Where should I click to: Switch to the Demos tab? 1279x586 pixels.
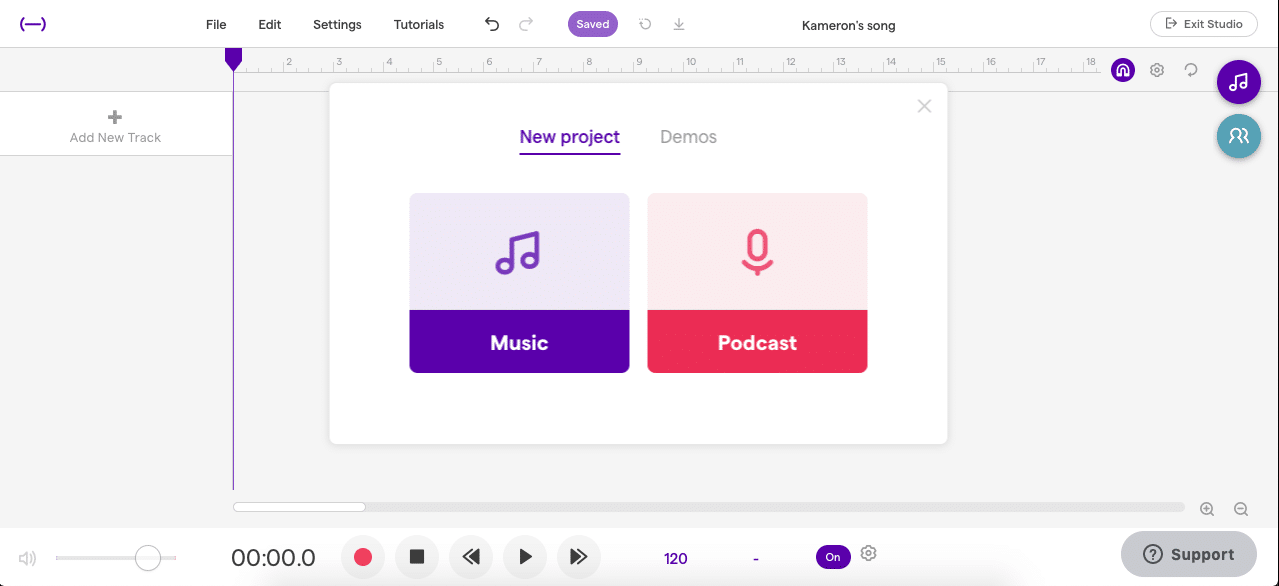[688, 137]
